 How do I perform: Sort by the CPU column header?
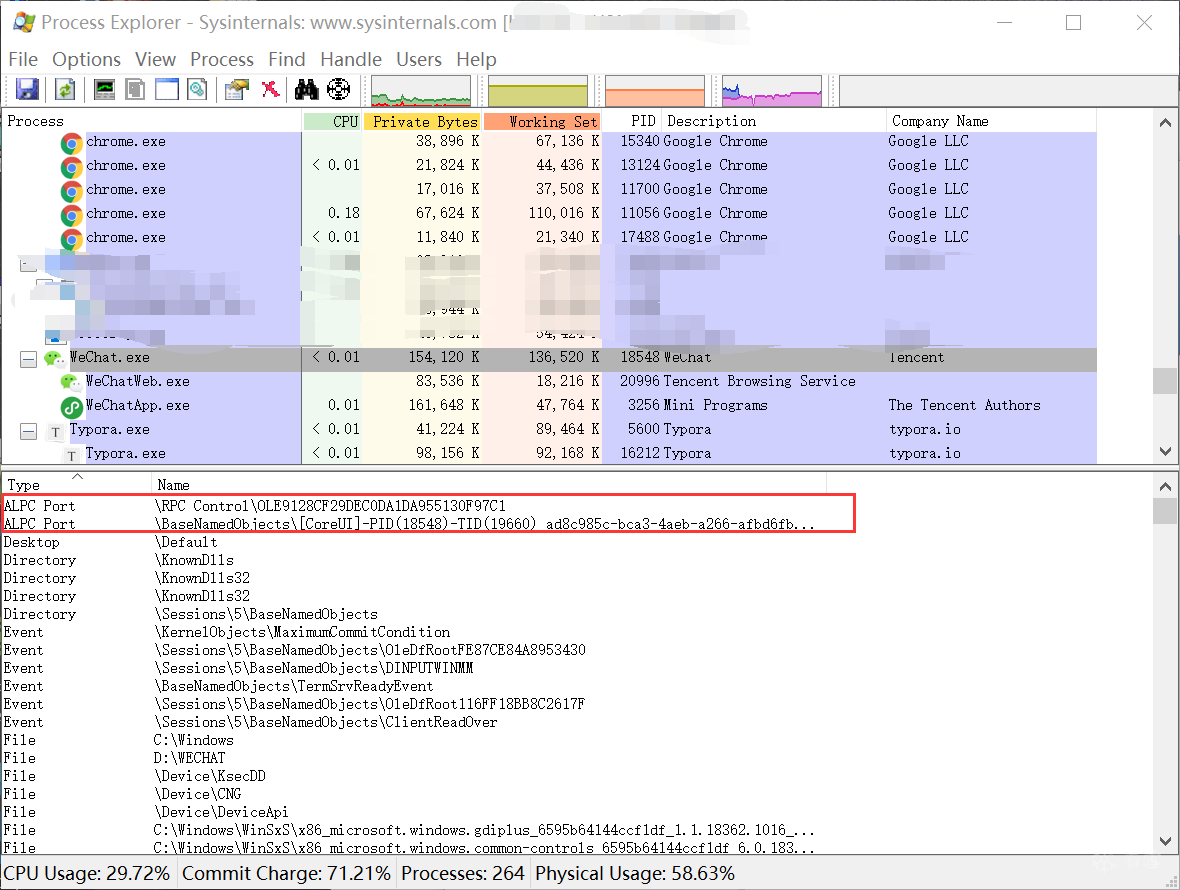click(x=332, y=121)
